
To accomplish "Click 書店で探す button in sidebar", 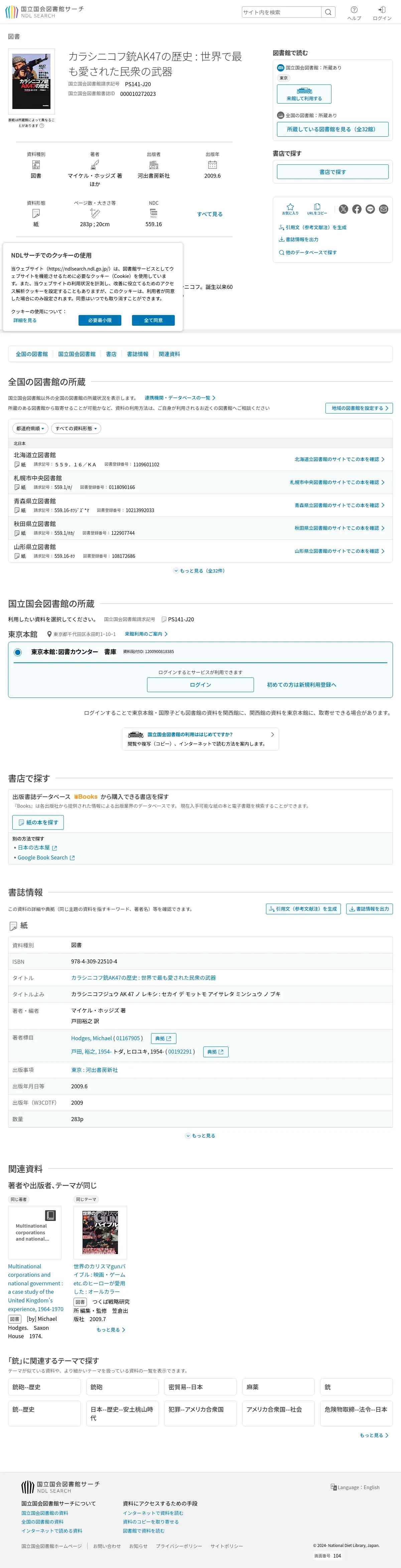I will (332, 172).
